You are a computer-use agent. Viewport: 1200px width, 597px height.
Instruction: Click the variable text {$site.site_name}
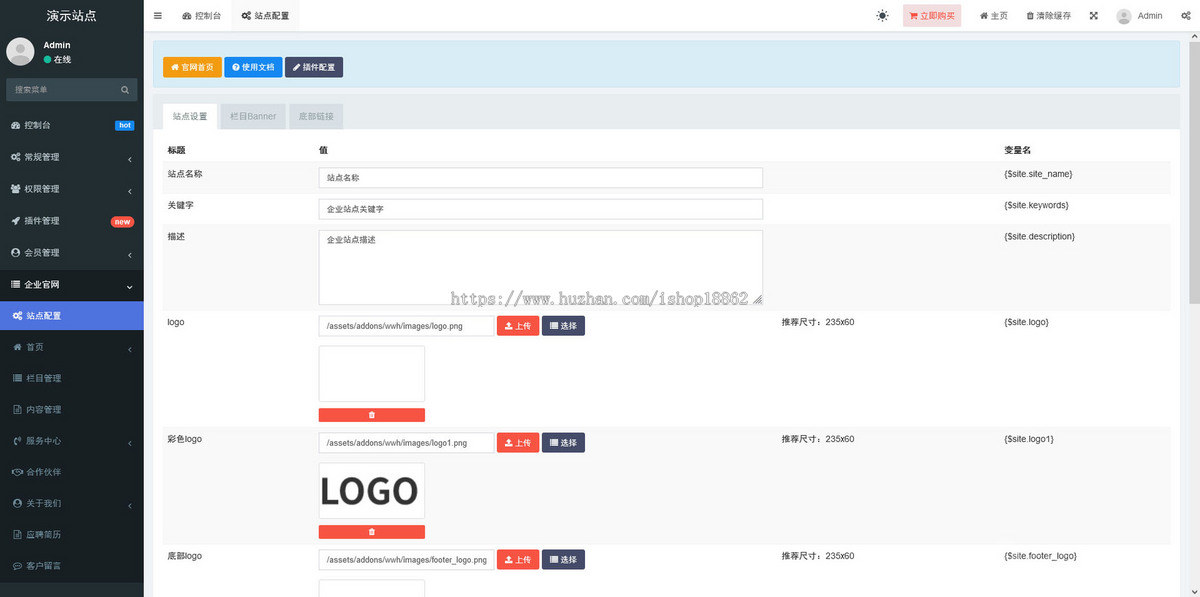coord(1038,173)
